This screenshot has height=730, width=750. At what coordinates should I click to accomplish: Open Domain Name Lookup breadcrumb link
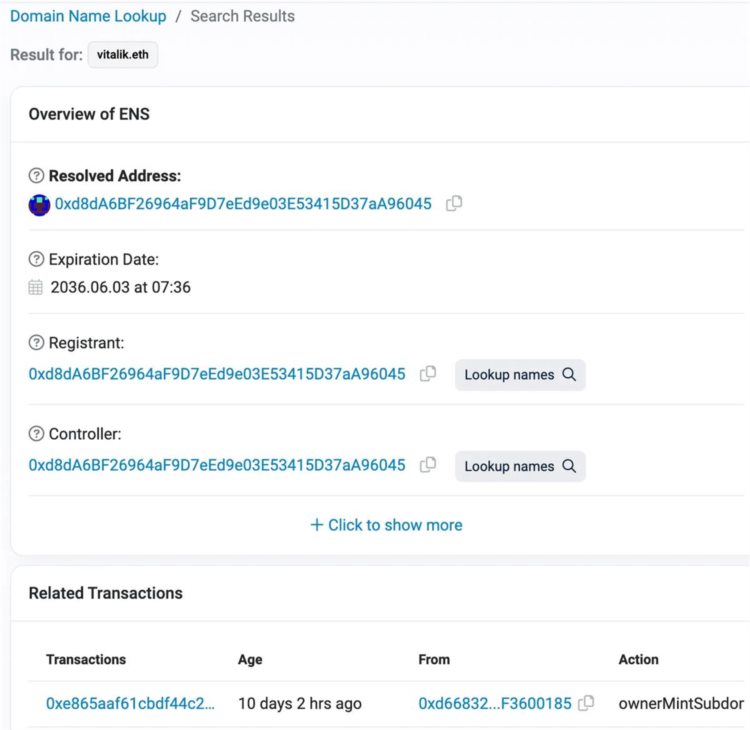88,16
